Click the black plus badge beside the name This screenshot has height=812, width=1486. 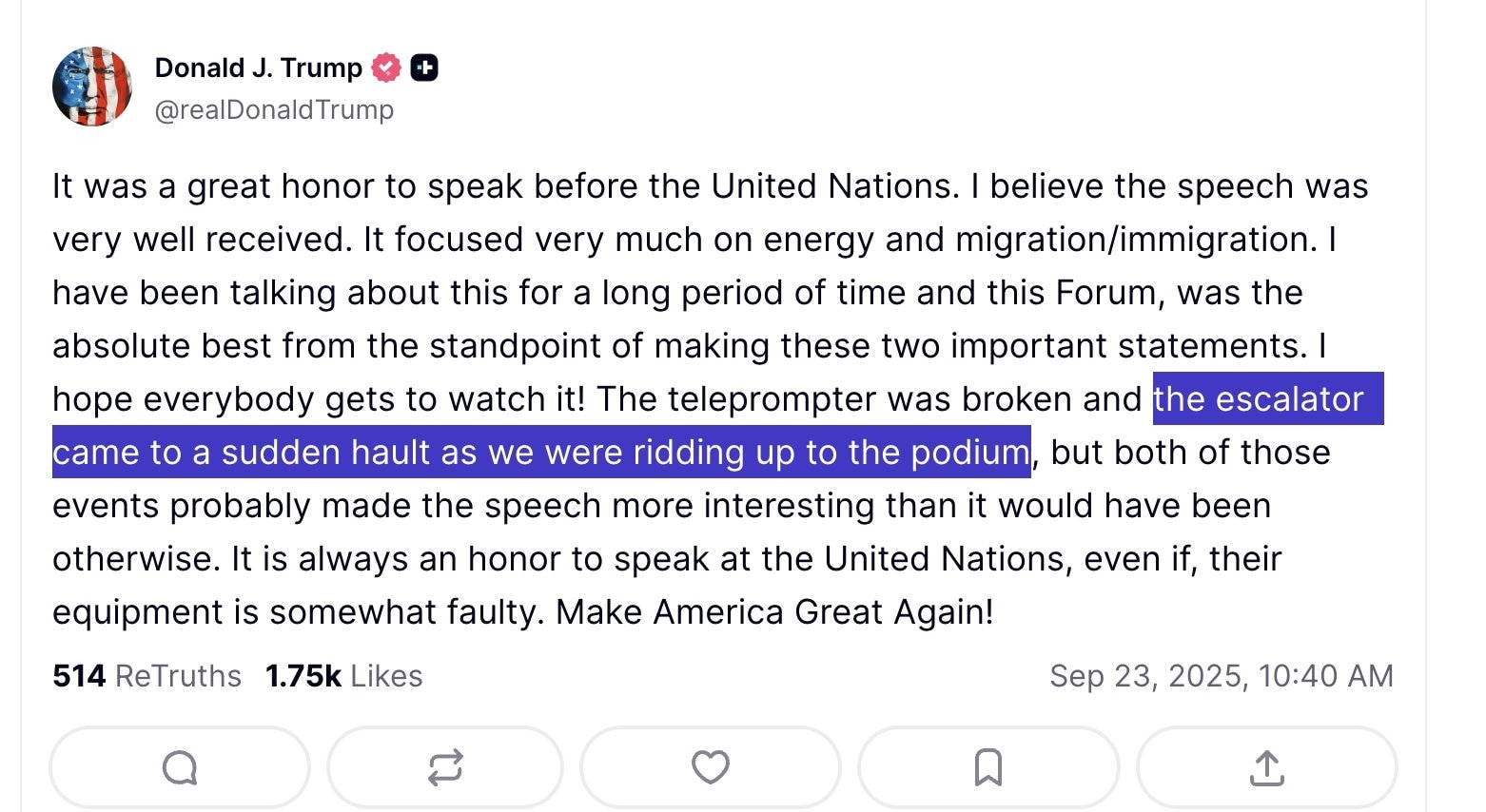(x=424, y=68)
